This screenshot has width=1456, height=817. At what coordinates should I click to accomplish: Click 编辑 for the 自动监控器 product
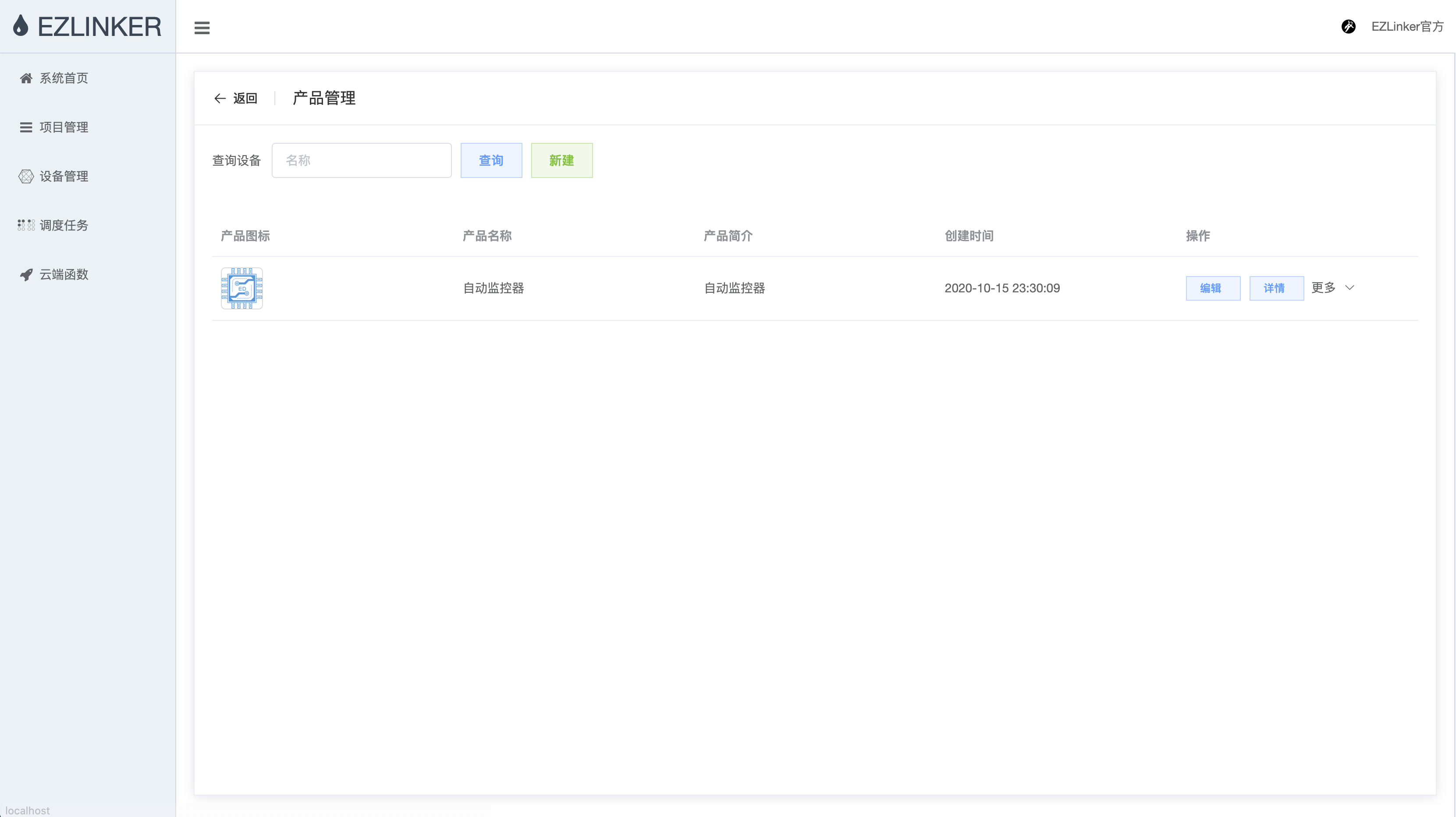1212,288
